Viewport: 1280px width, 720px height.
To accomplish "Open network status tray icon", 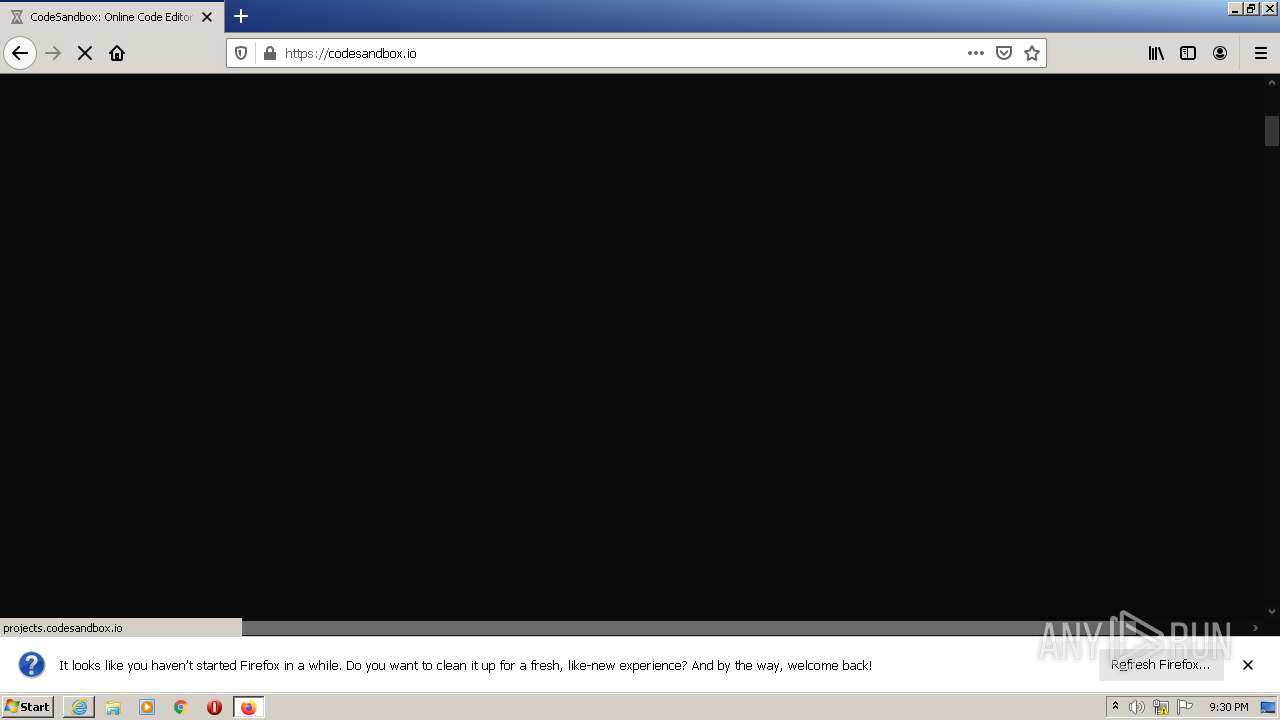I will 1161,707.
